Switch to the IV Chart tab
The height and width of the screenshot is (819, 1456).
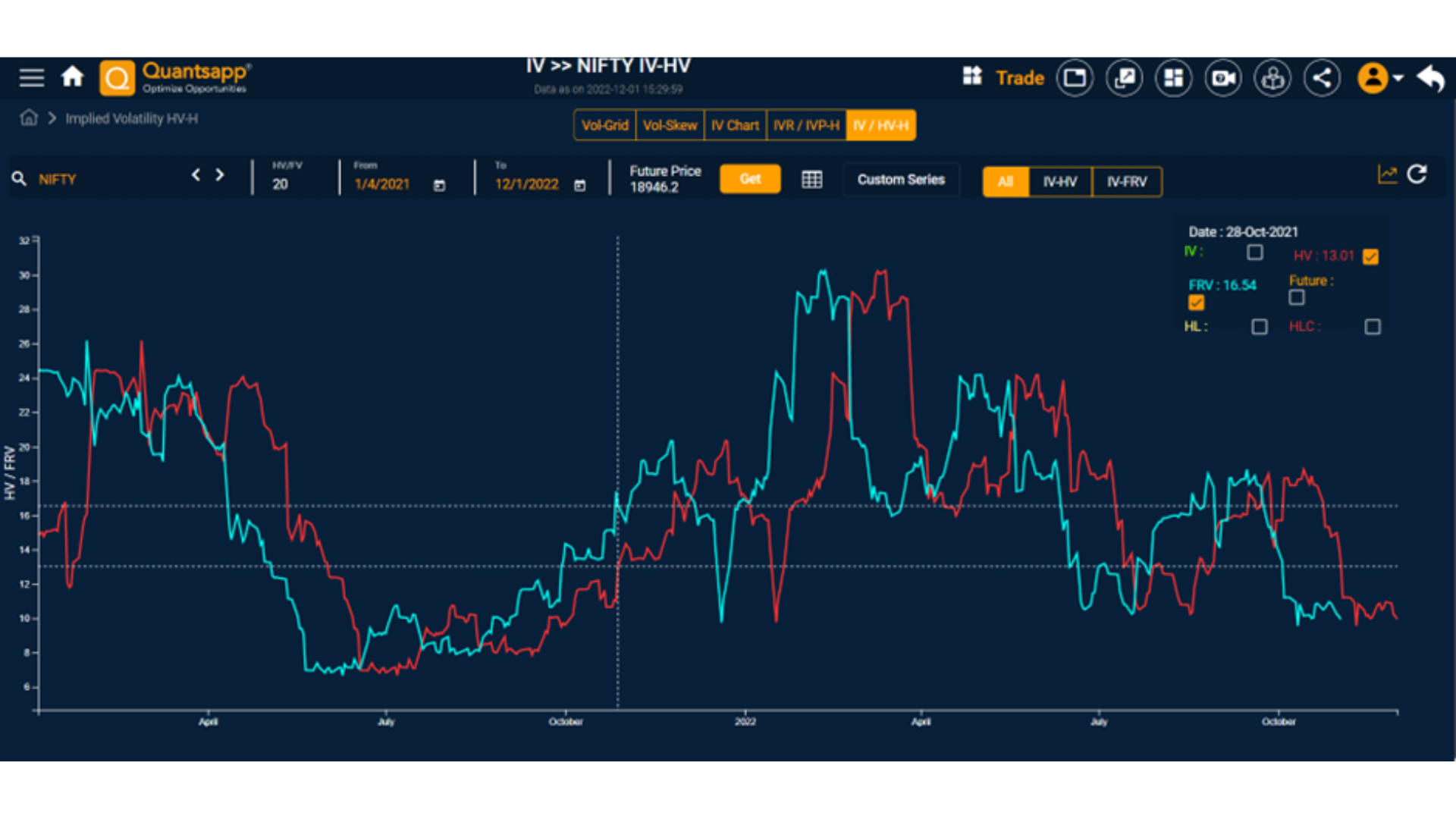coord(735,125)
